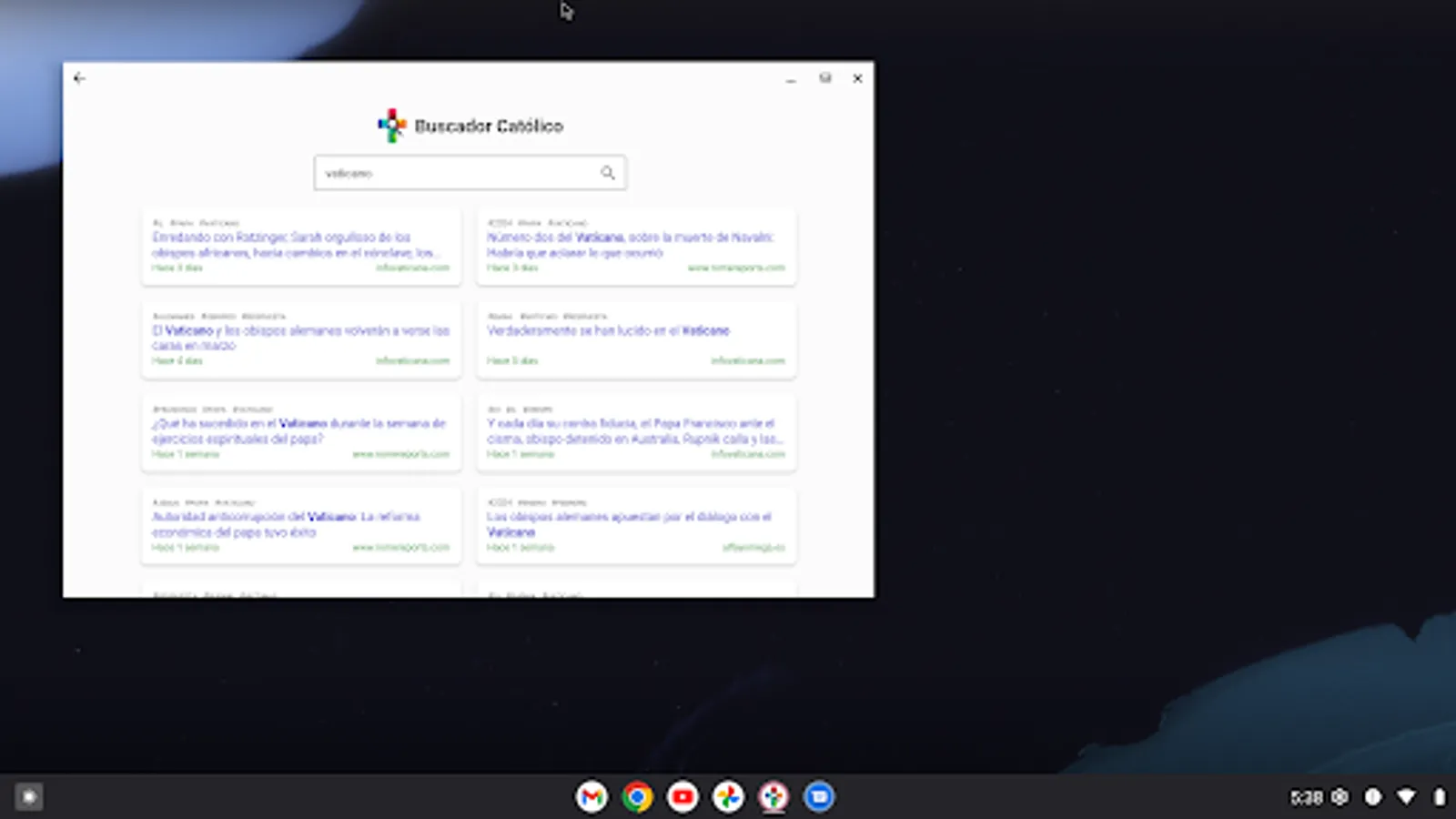Viewport: 1456px width, 819px height.
Task: Open the Buscador Católico shelf icon
Action: pyautogui.click(x=774, y=796)
